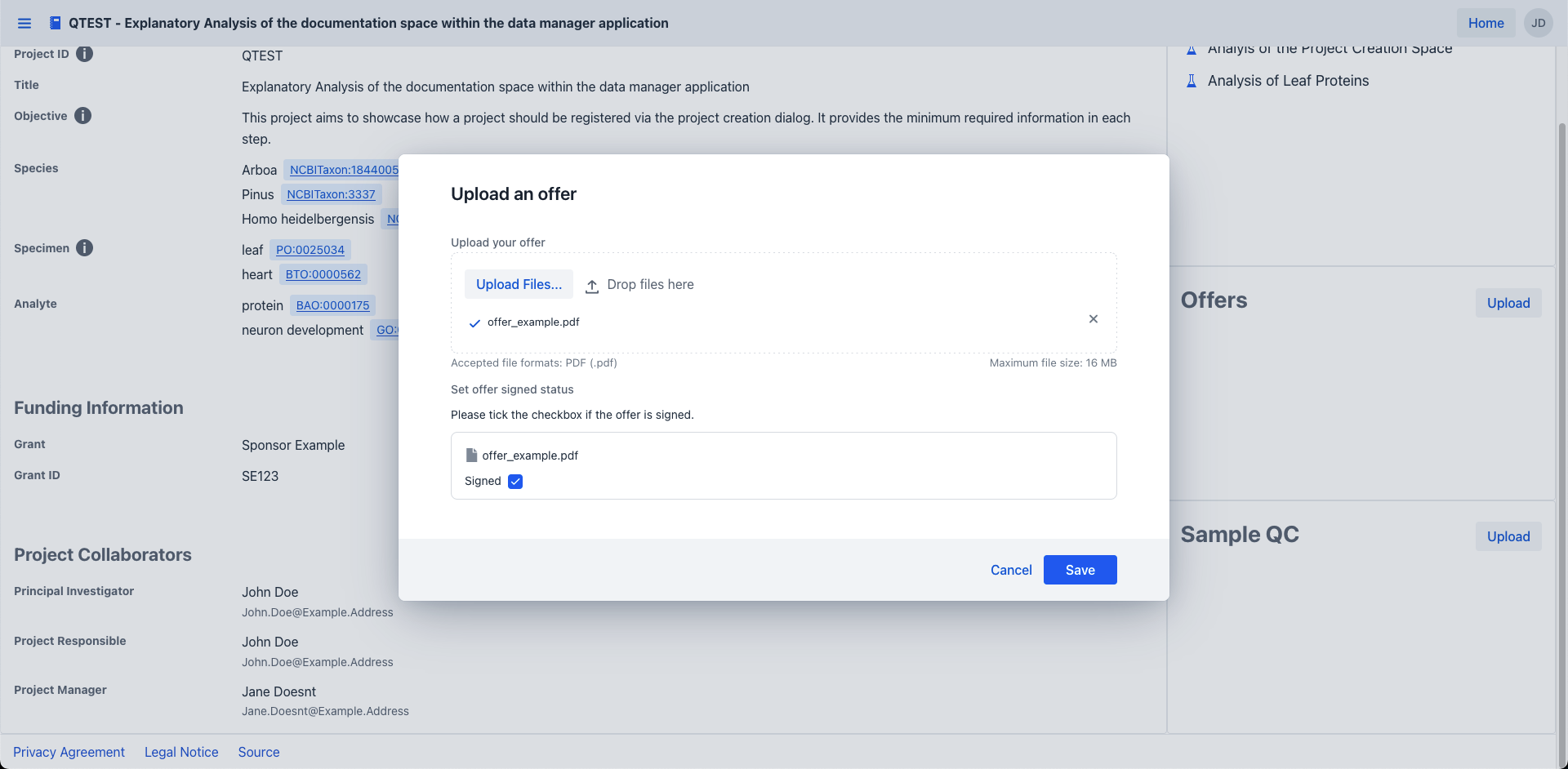Click the flask icon beside Analysis of Leaf Proteins
1568x769 pixels.
1192,81
